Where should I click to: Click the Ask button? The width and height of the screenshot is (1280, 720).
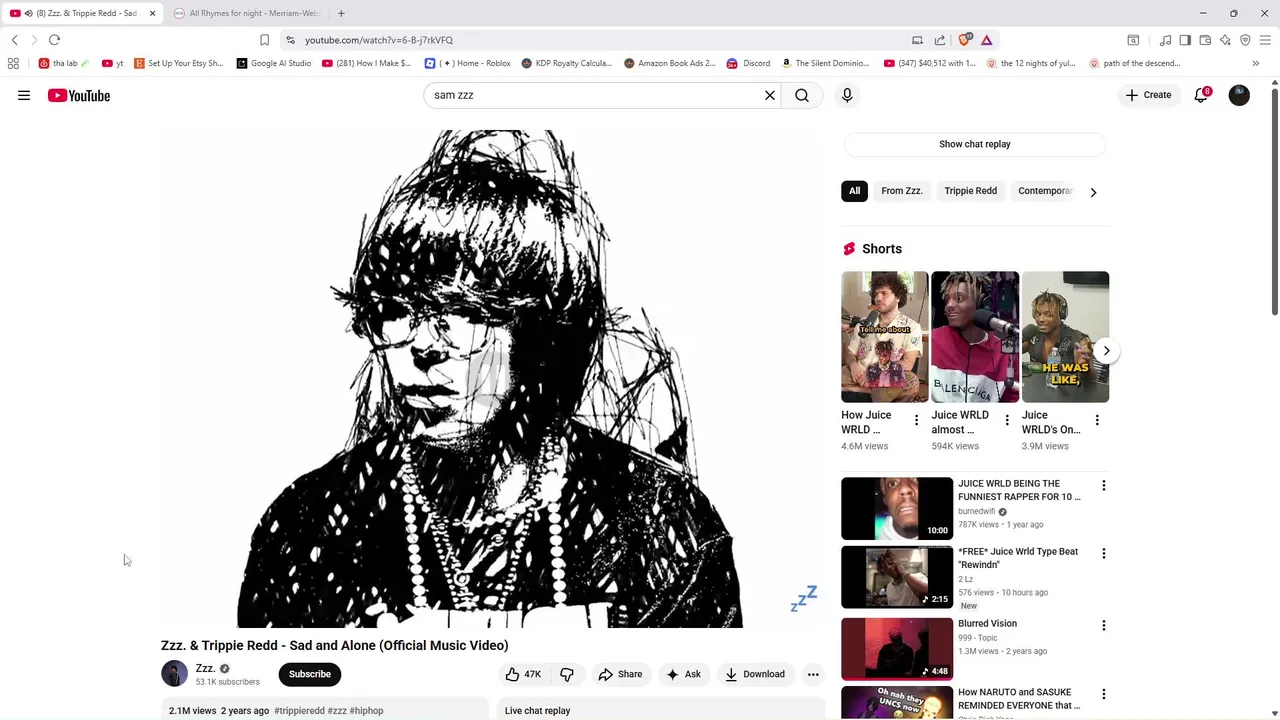[x=683, y=674]
